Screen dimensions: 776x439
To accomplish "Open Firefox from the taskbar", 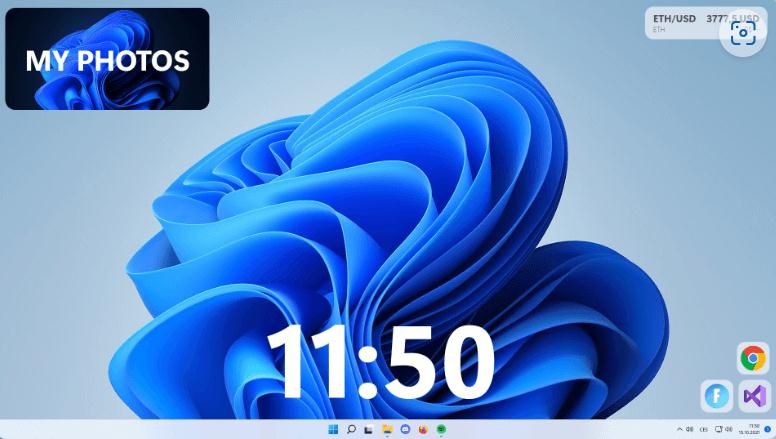I will [423, 430].
